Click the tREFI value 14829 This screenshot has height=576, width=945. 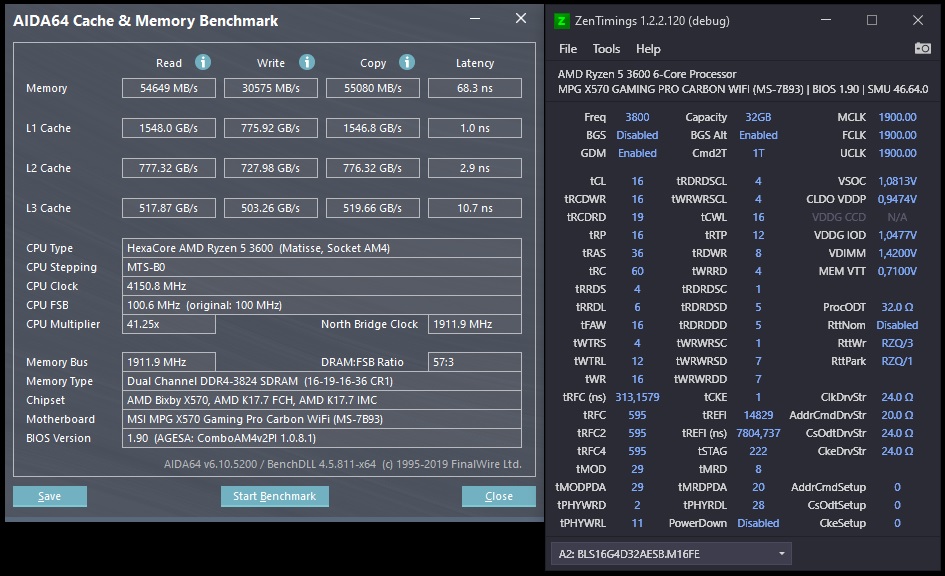[758, 415]
